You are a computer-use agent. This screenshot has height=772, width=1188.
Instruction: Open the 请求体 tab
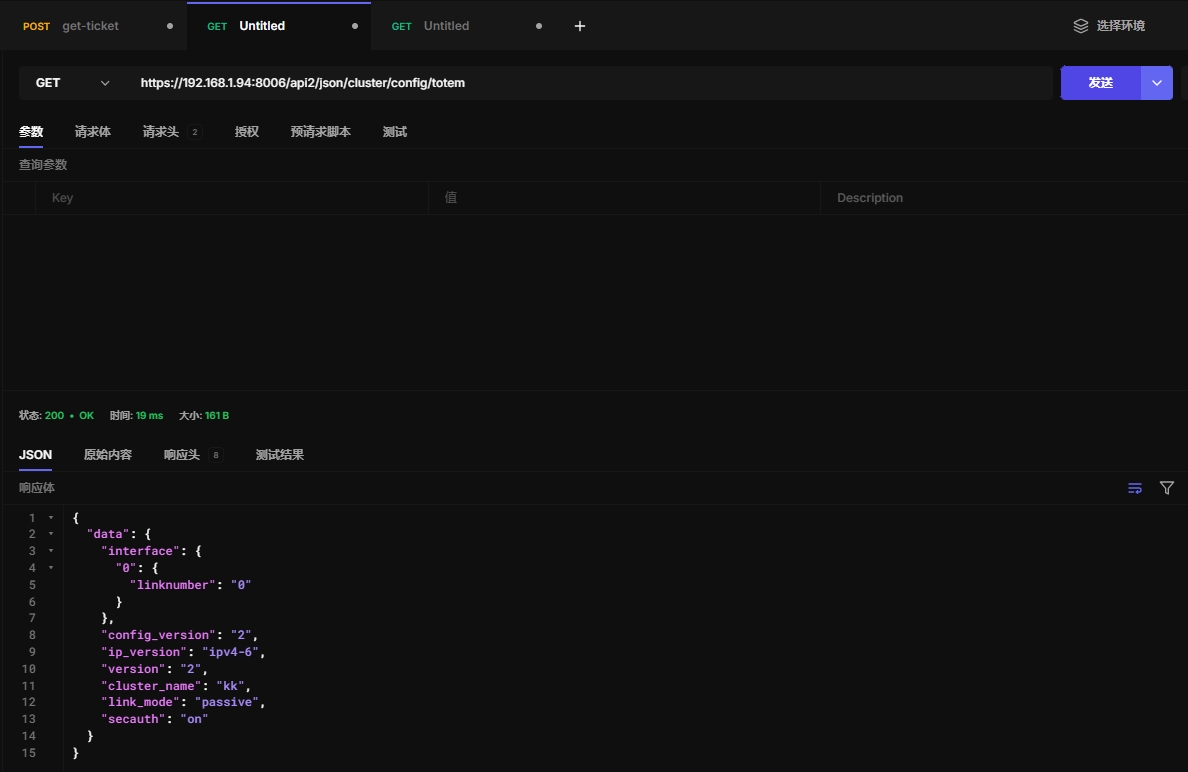click(92, 132)
